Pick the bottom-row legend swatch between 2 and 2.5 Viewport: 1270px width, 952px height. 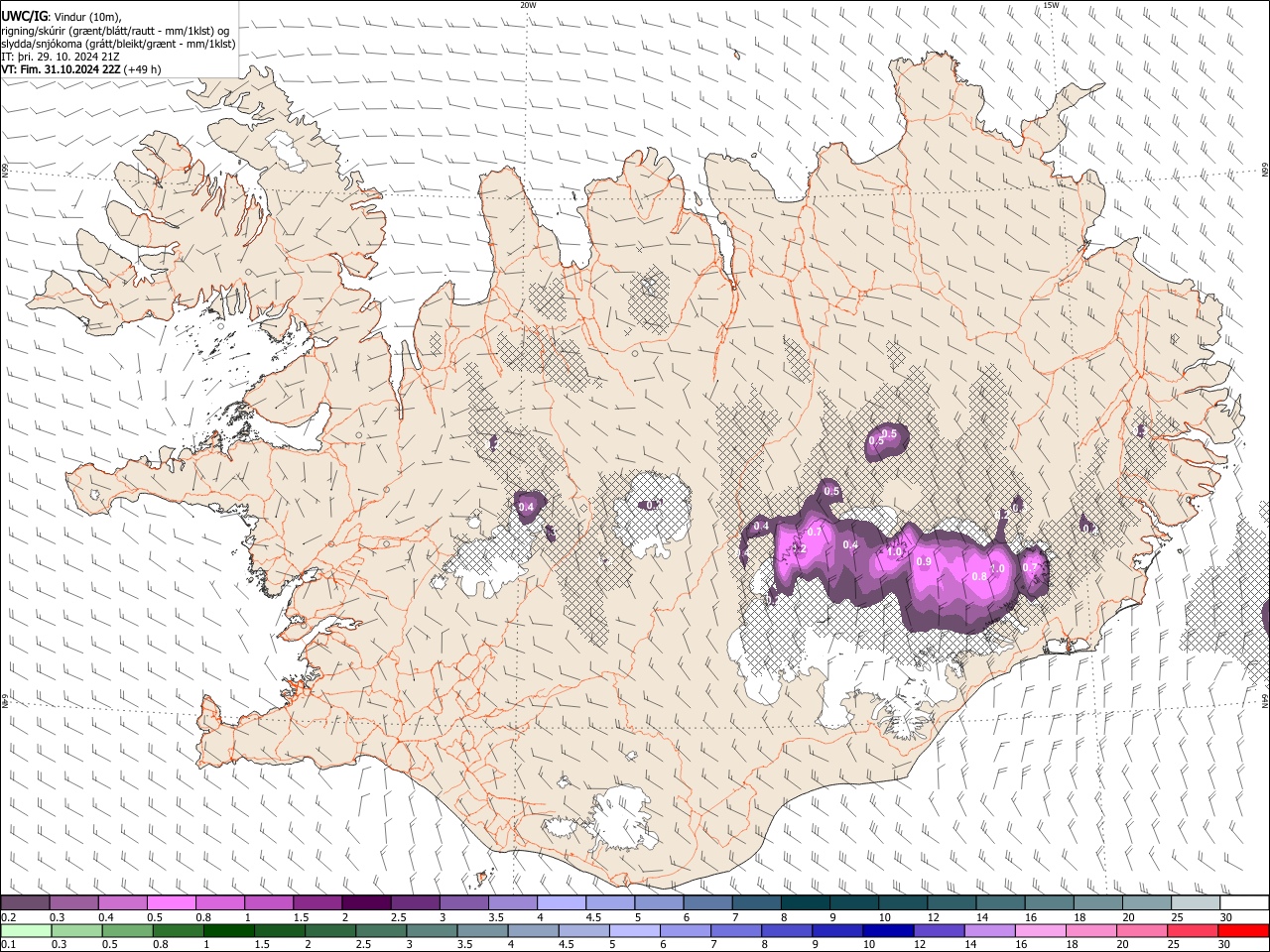click(330, 930)
